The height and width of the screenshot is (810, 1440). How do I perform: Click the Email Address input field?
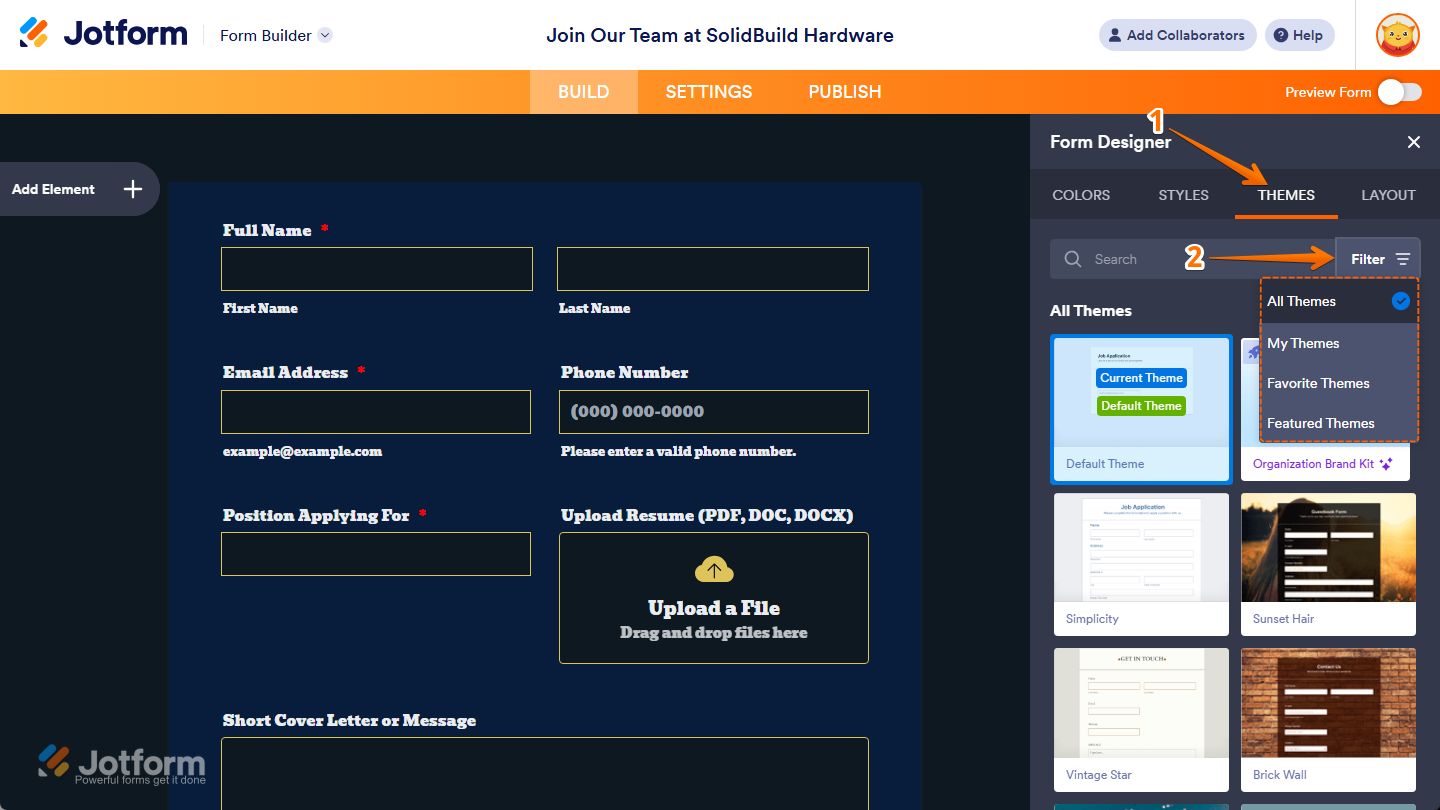pyautogui.click(x=376, y=412)
